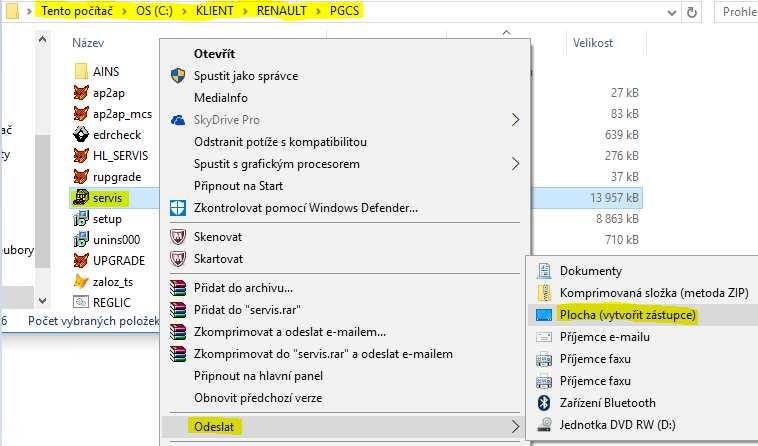Select the edrcheck file icon
Screen dimensions: 758x446
(x=81, y=134)
